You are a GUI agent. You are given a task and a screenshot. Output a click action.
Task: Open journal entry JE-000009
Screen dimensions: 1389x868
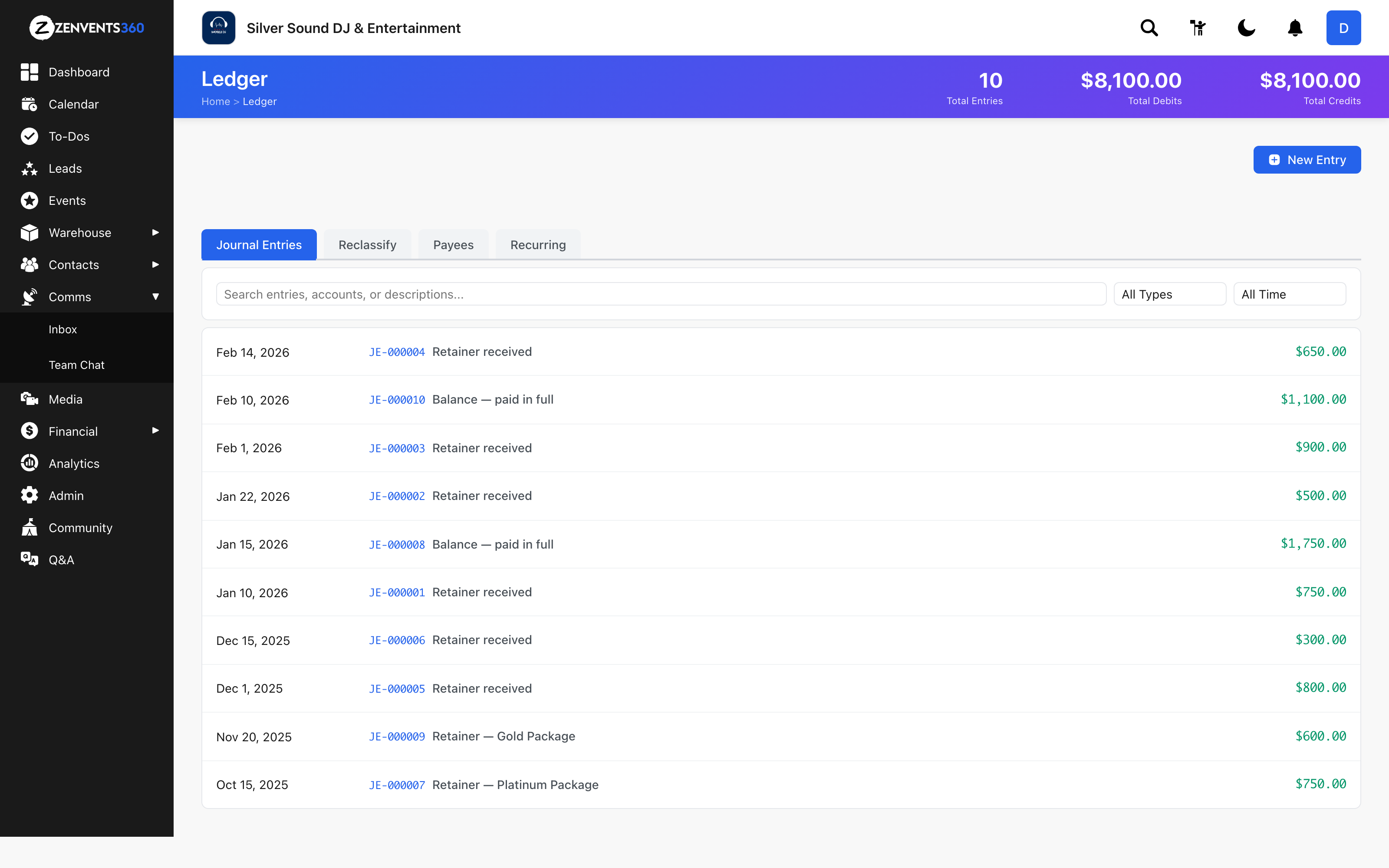pyautogui.click(x=397, y=736)
